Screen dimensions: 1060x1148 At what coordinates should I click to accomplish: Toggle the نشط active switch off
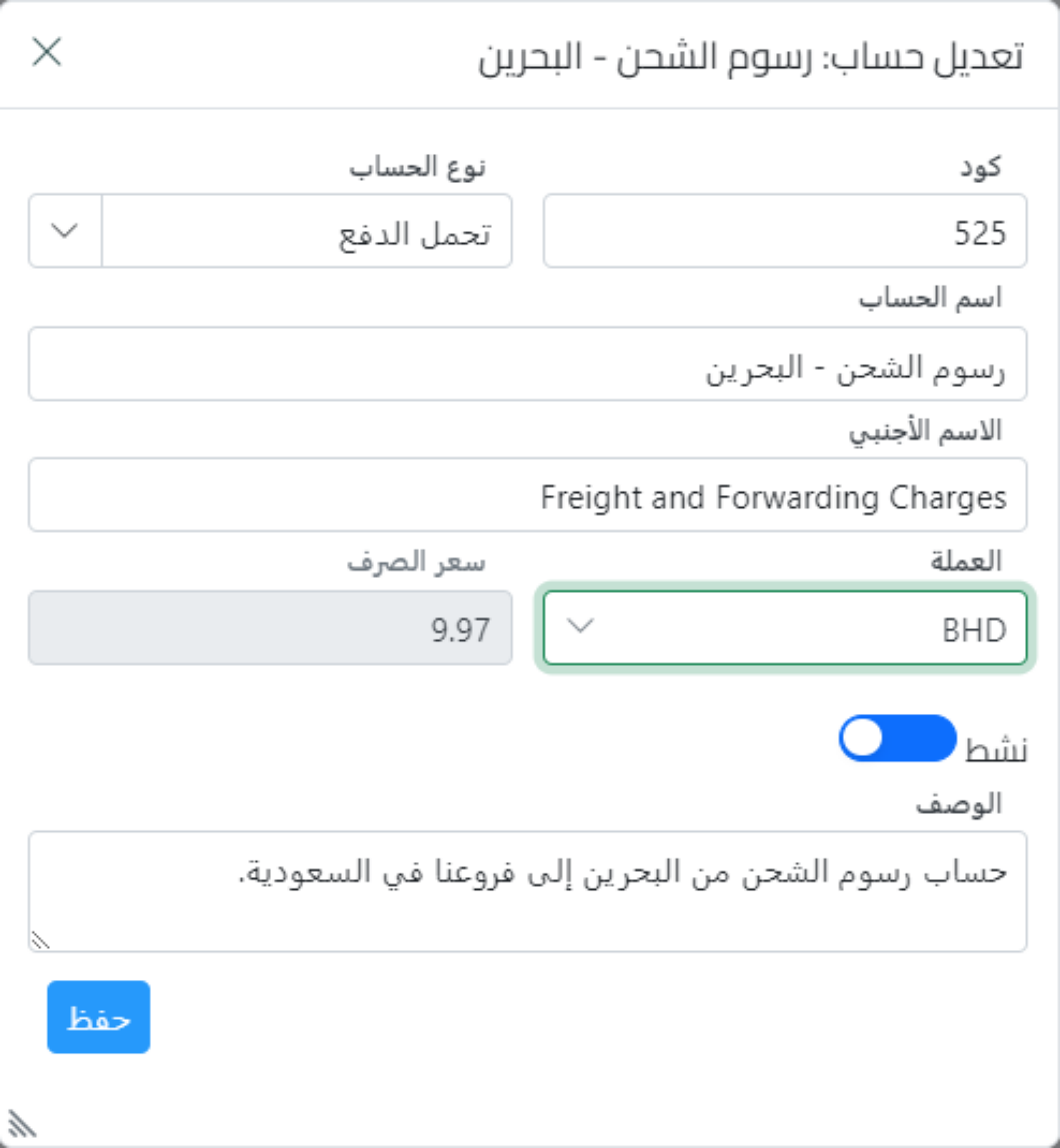click(898, 737)
